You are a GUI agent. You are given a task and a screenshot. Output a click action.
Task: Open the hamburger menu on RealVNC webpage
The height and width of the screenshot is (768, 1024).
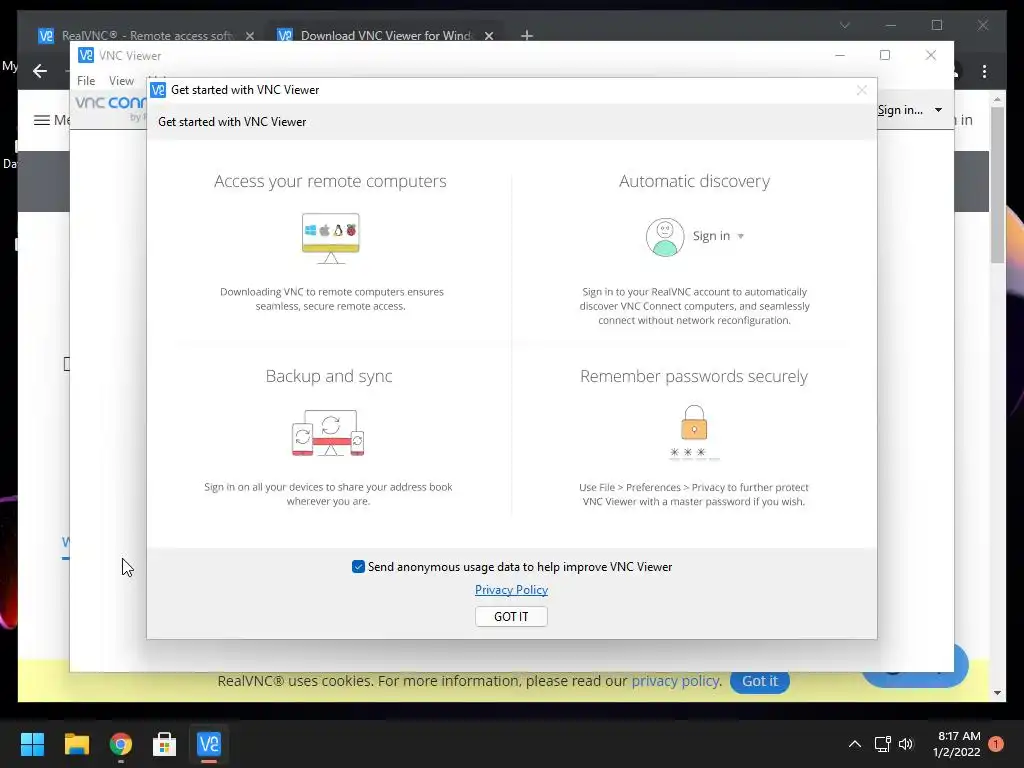(42, 120)
